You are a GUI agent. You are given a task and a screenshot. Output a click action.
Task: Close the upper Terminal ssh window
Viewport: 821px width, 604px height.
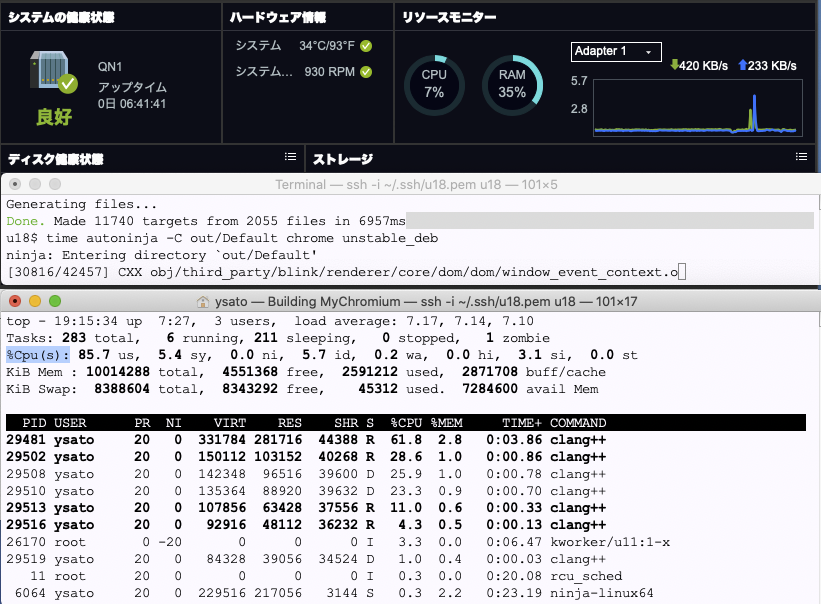16,185
